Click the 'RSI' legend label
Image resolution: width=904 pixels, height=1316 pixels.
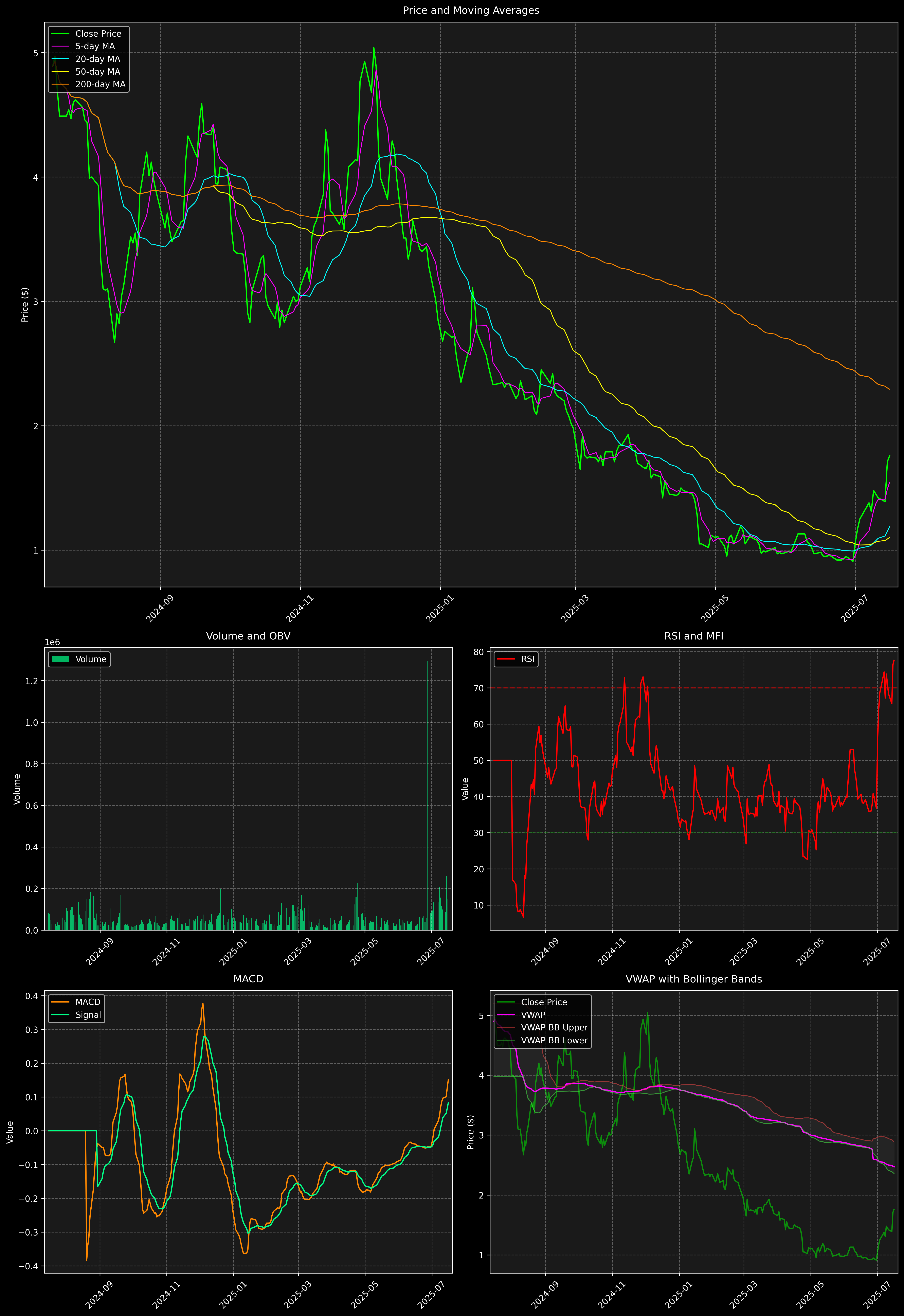point(527,659)
